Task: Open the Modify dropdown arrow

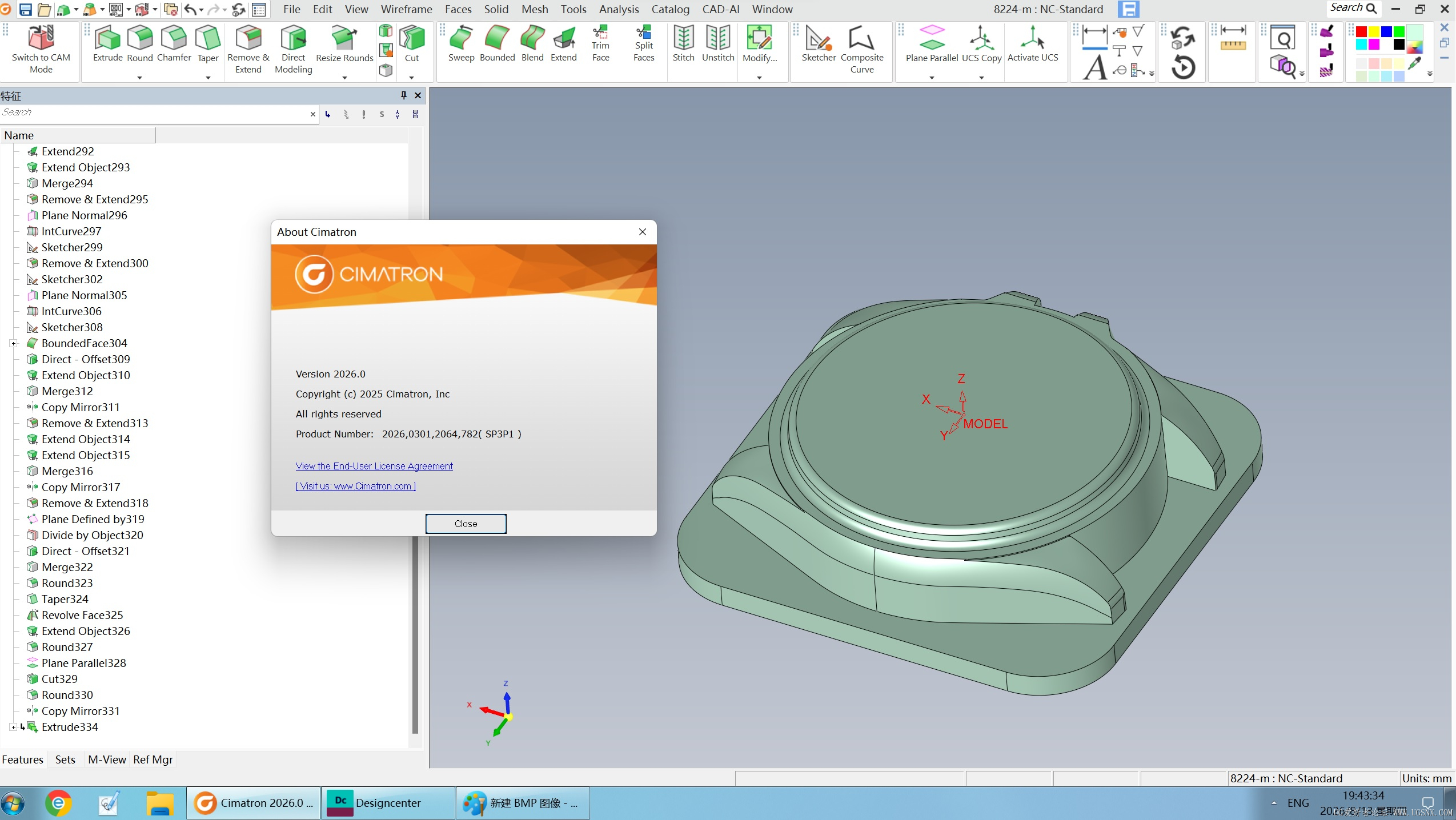Action: [759, 77]
